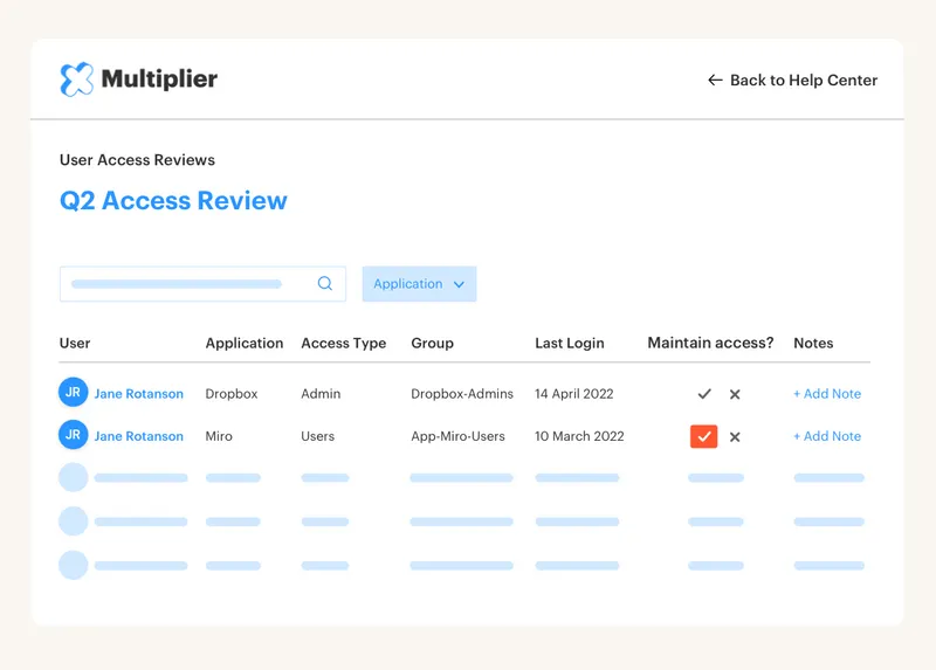
Task: Click the JR avatar in Miro row
Action: (x=73, y=435)
